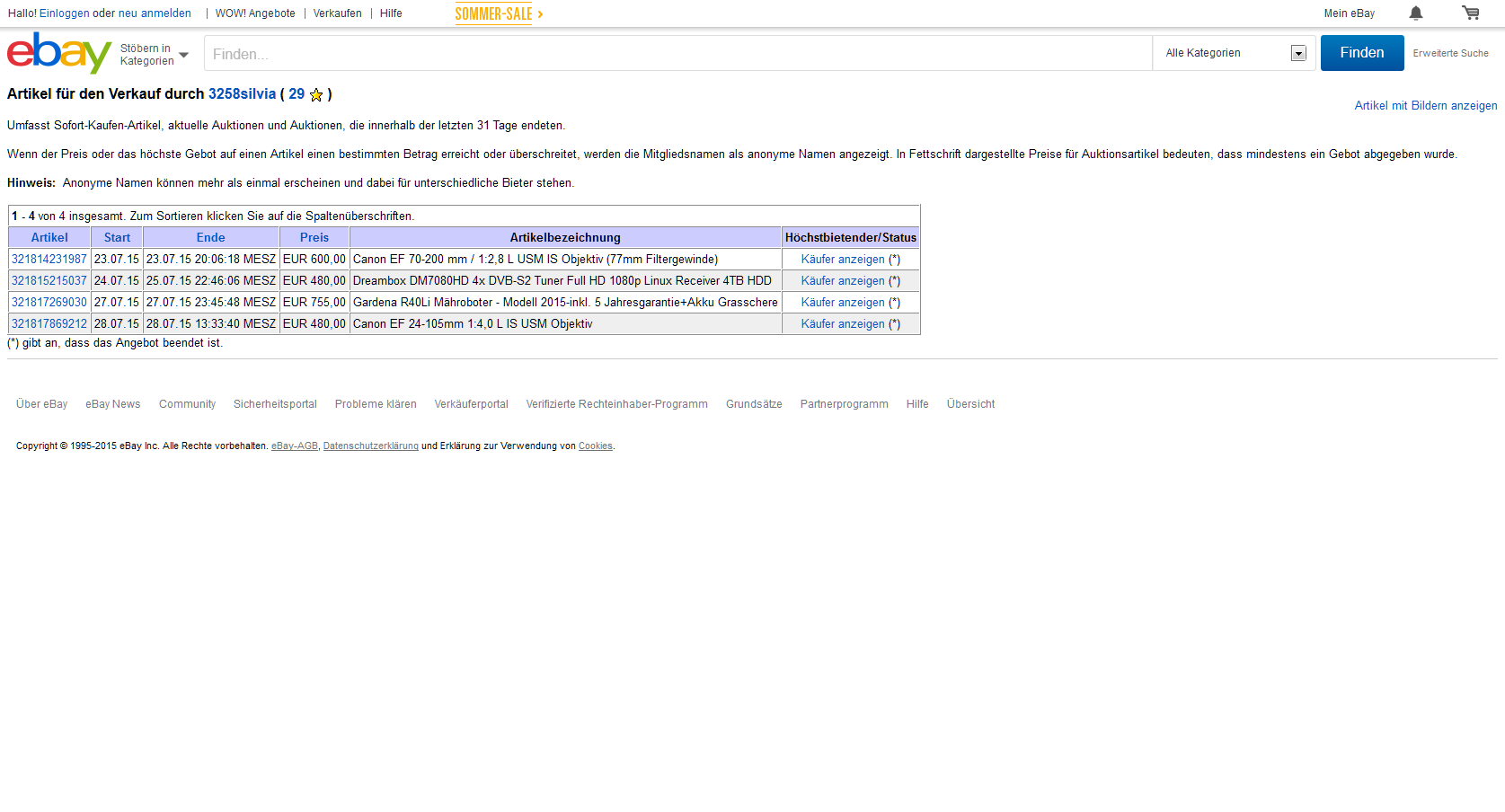
Task: Click the neu anmelden link
Action: pyautogui.click(x=155, y=13)
